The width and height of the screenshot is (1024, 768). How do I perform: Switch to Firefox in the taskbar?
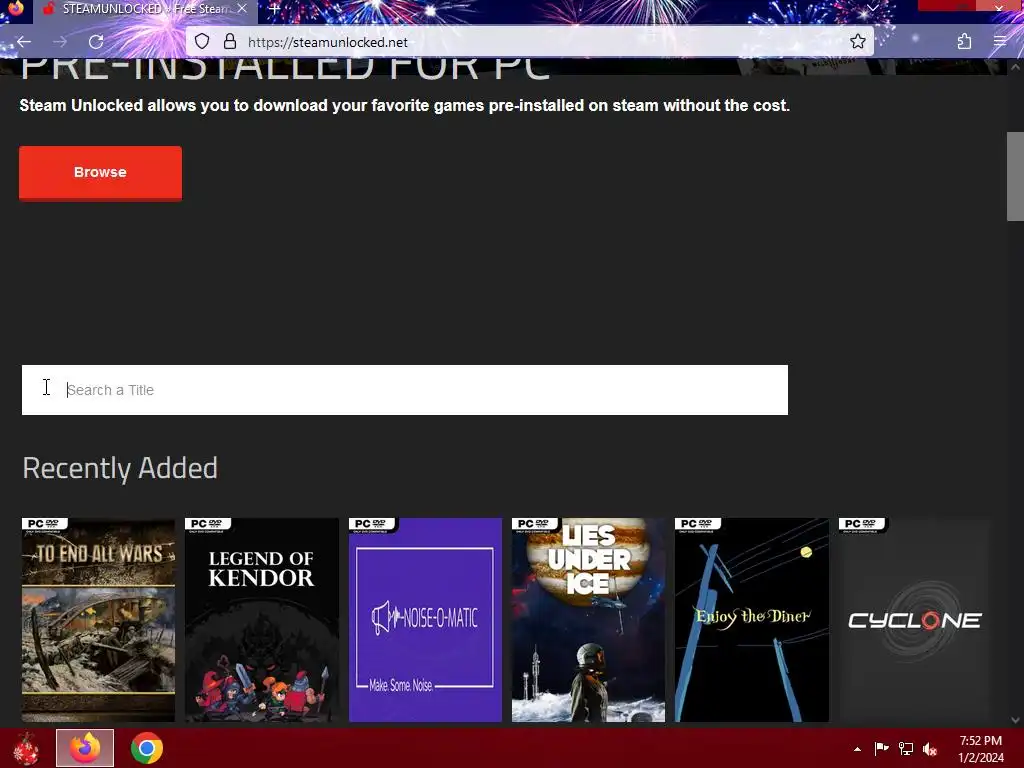[x=85, y=748]
